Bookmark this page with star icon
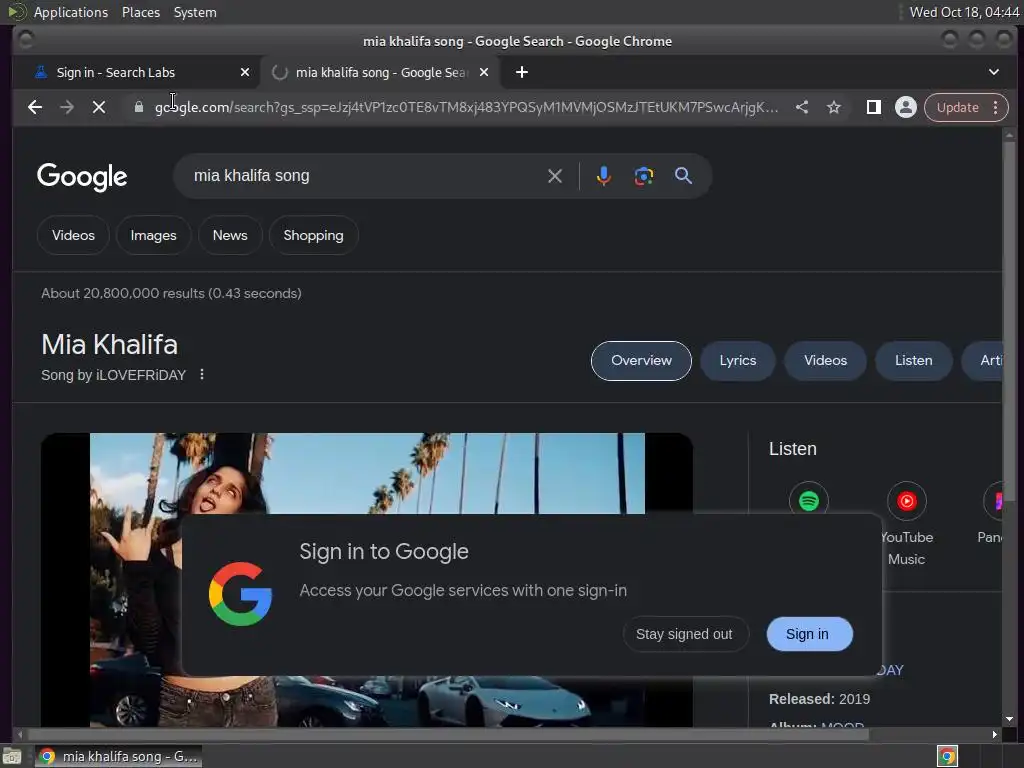Screen dimensions: 1024x768 point(833,107)
